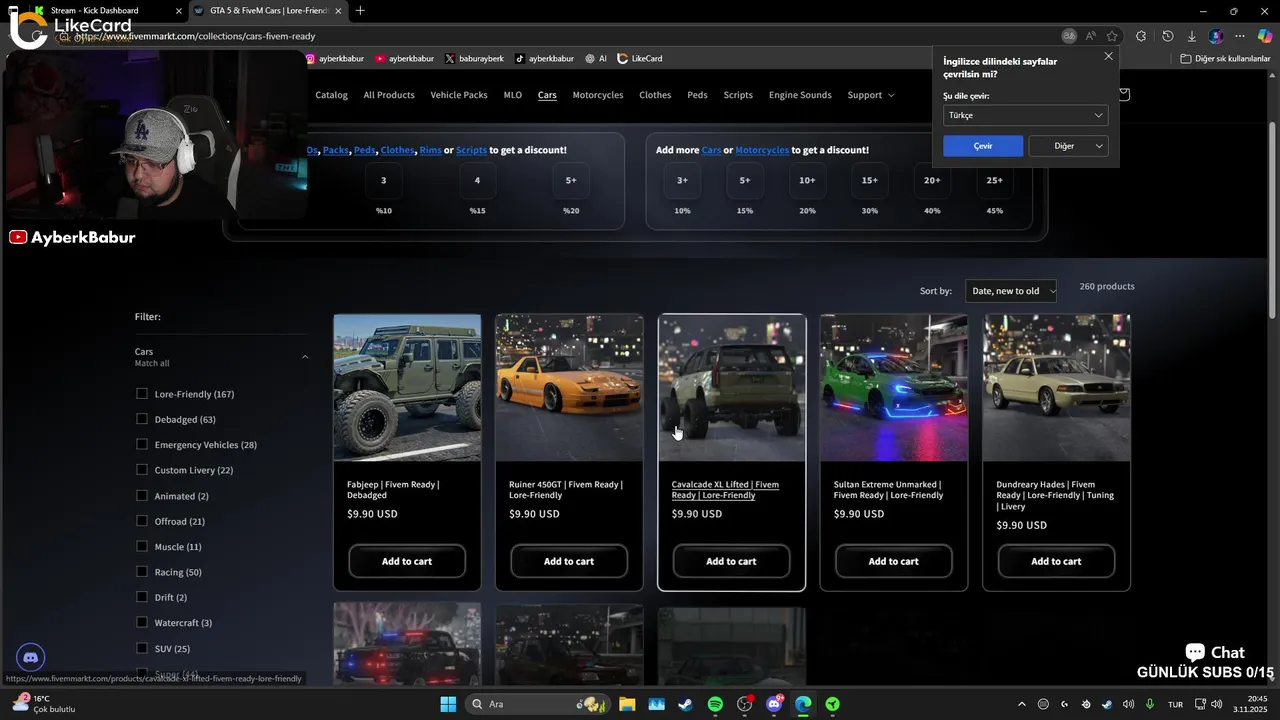Viewport: 1280px width, 720px height.
Task: Add Cavalcade XL Lifted to cart
Action: [731, 561]
